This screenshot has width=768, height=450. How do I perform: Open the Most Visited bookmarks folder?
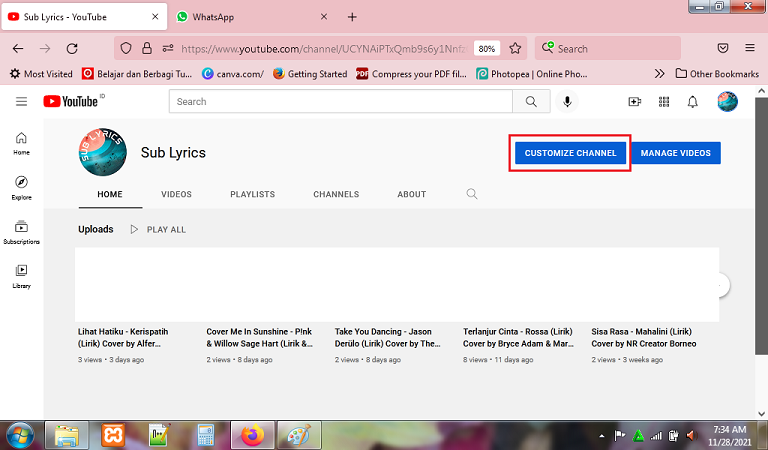(x=41, y=73)
